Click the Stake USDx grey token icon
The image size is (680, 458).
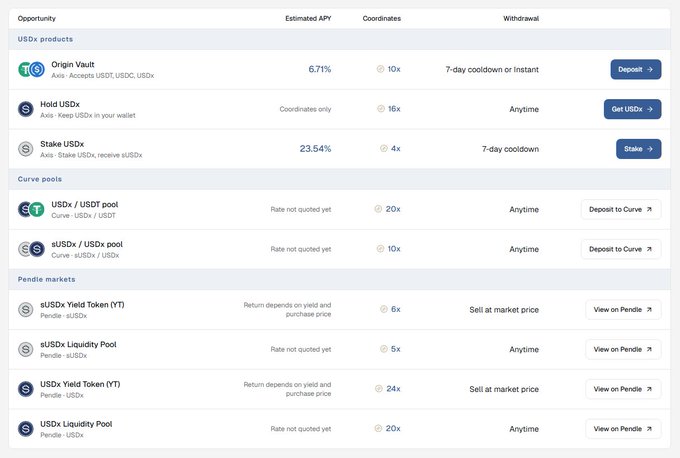[x=26, y=149]
